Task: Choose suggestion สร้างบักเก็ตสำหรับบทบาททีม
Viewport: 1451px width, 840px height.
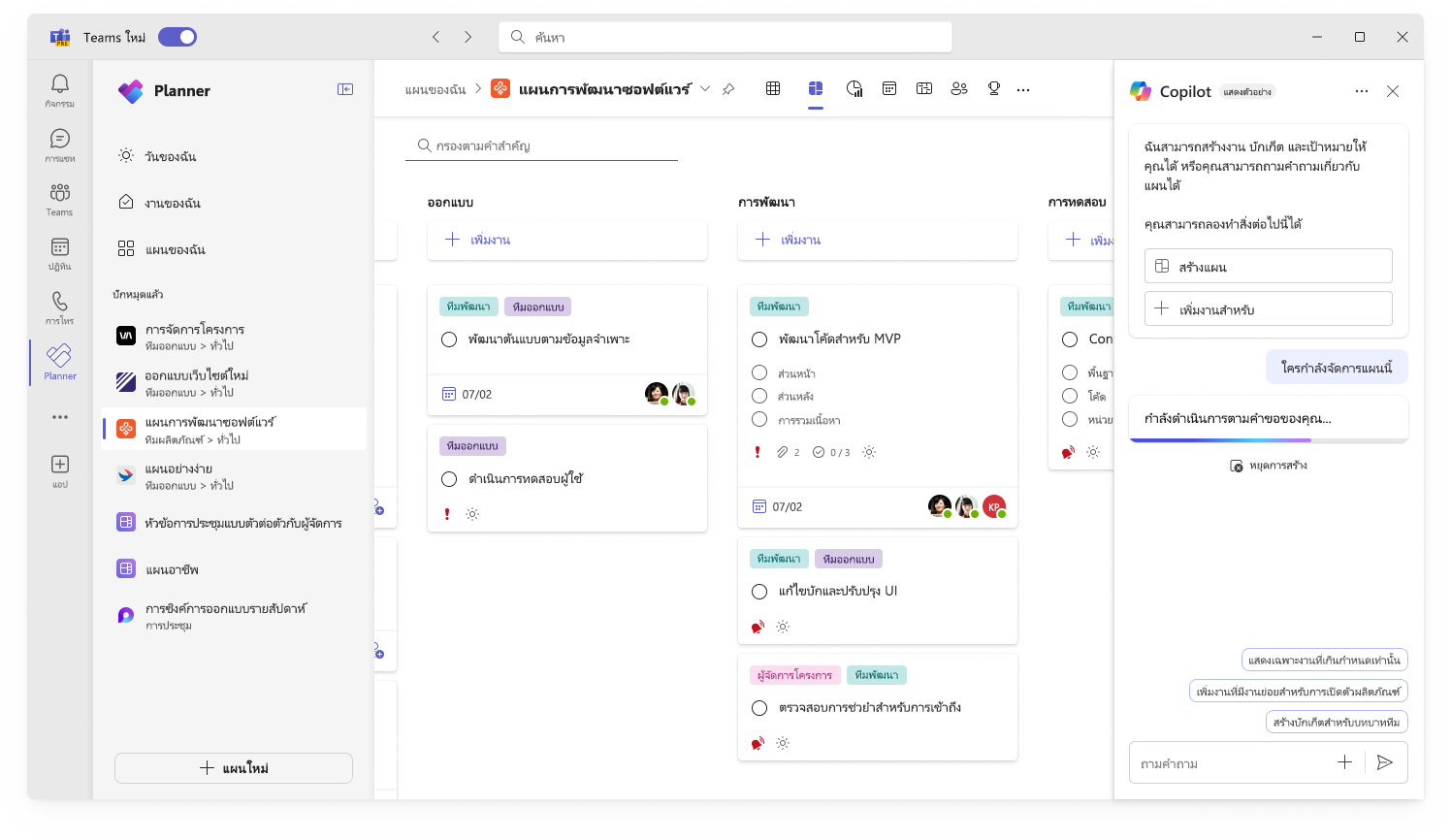Action: [x=1337, y=722]
